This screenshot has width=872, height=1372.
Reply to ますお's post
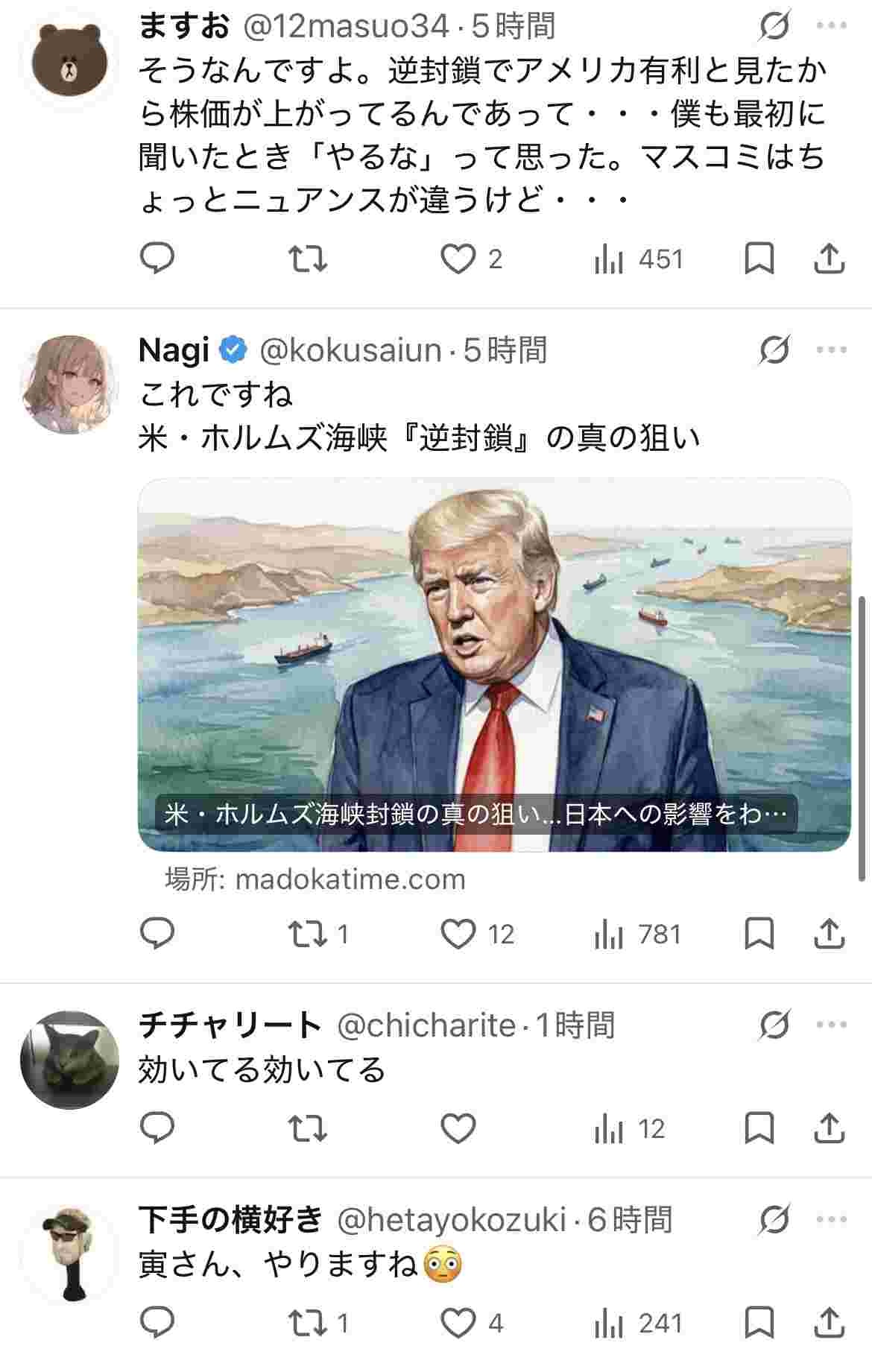pos(157,259)
